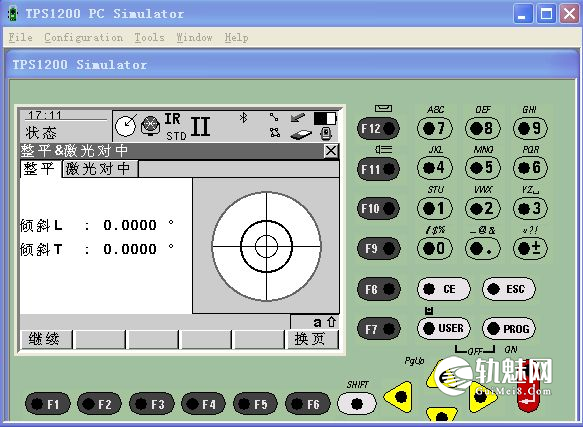Image resolution: width=583 pixels, height=427 pixels.
Task: Click the circular level bubble display
Action: point(266,246)
